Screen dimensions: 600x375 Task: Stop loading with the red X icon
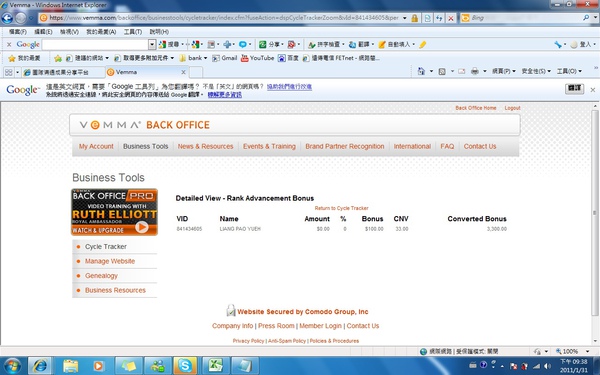(x=451, y=18)
